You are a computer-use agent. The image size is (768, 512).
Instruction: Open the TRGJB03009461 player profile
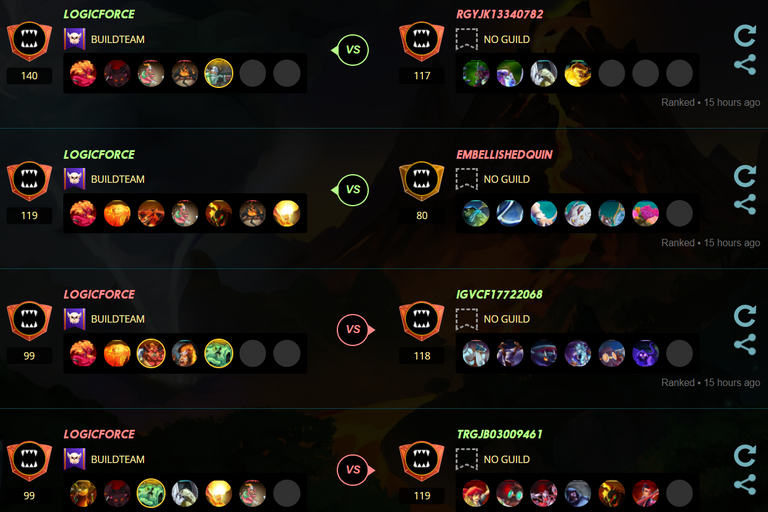[x=499, y=434]
